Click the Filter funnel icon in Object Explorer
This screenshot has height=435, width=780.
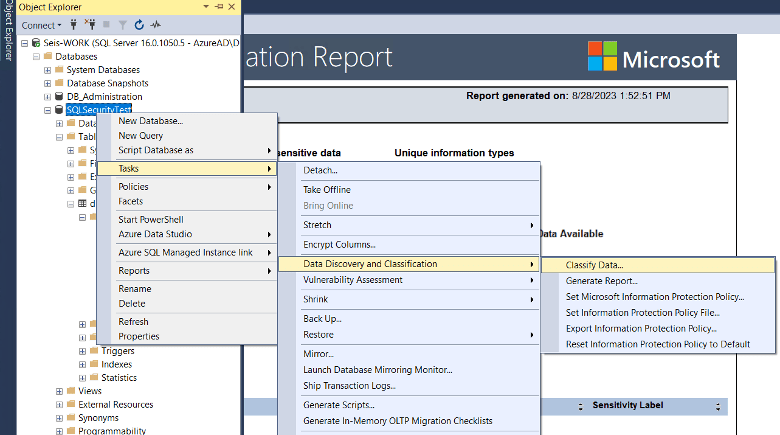click(x=123, y=25)
